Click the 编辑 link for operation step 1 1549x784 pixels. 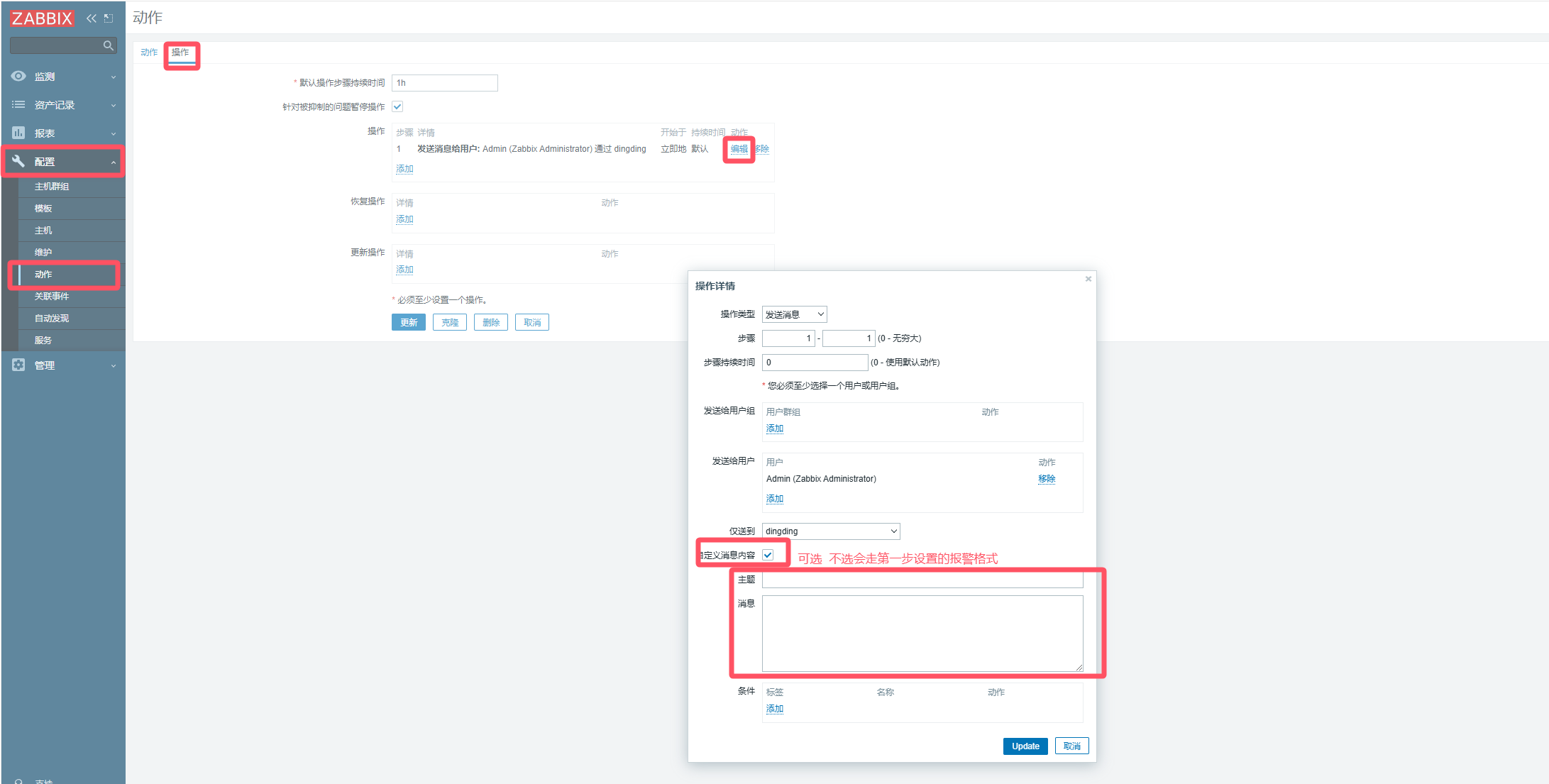[x=739, y=149]
